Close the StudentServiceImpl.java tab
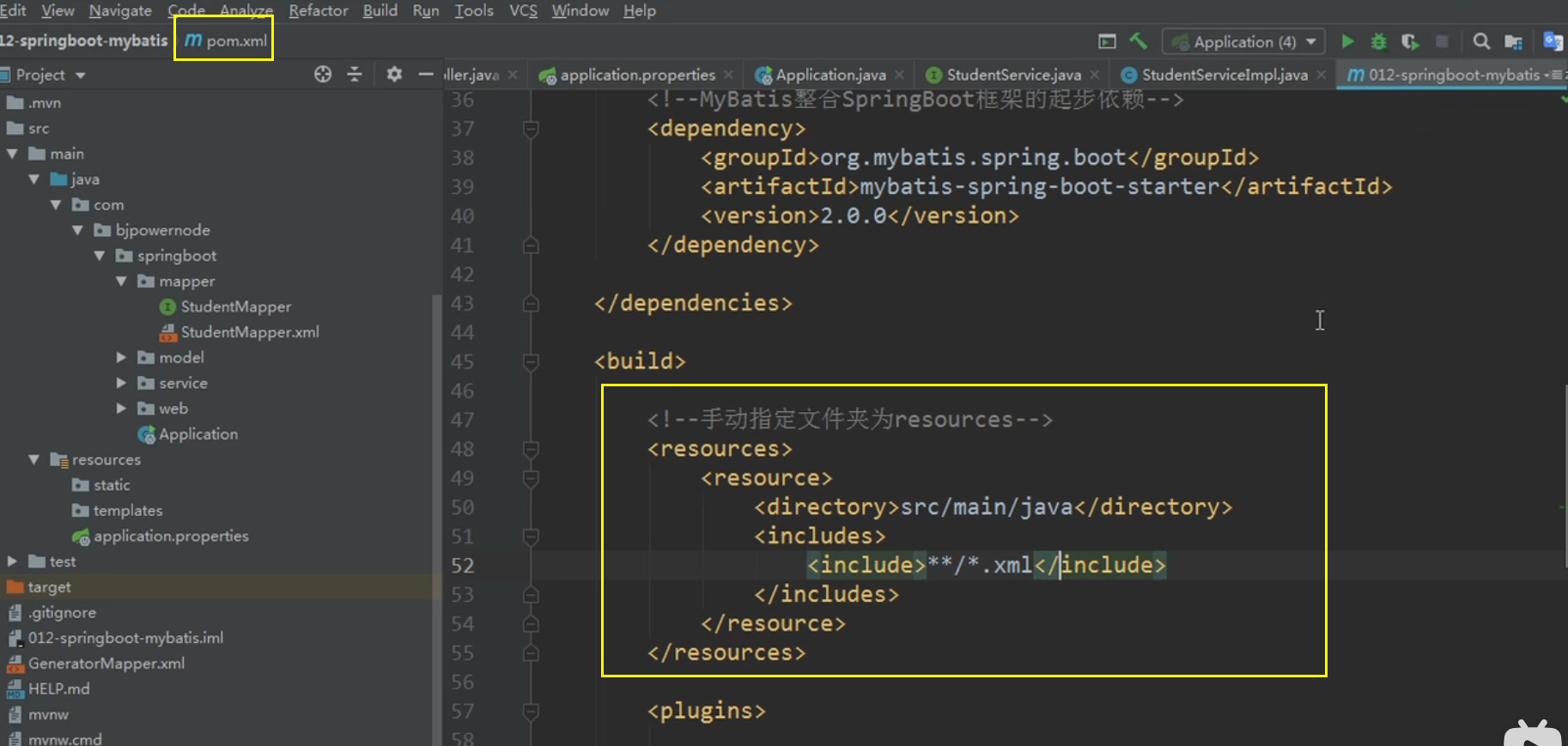Screen dimensions: 1568x746 coord(1321,76)
